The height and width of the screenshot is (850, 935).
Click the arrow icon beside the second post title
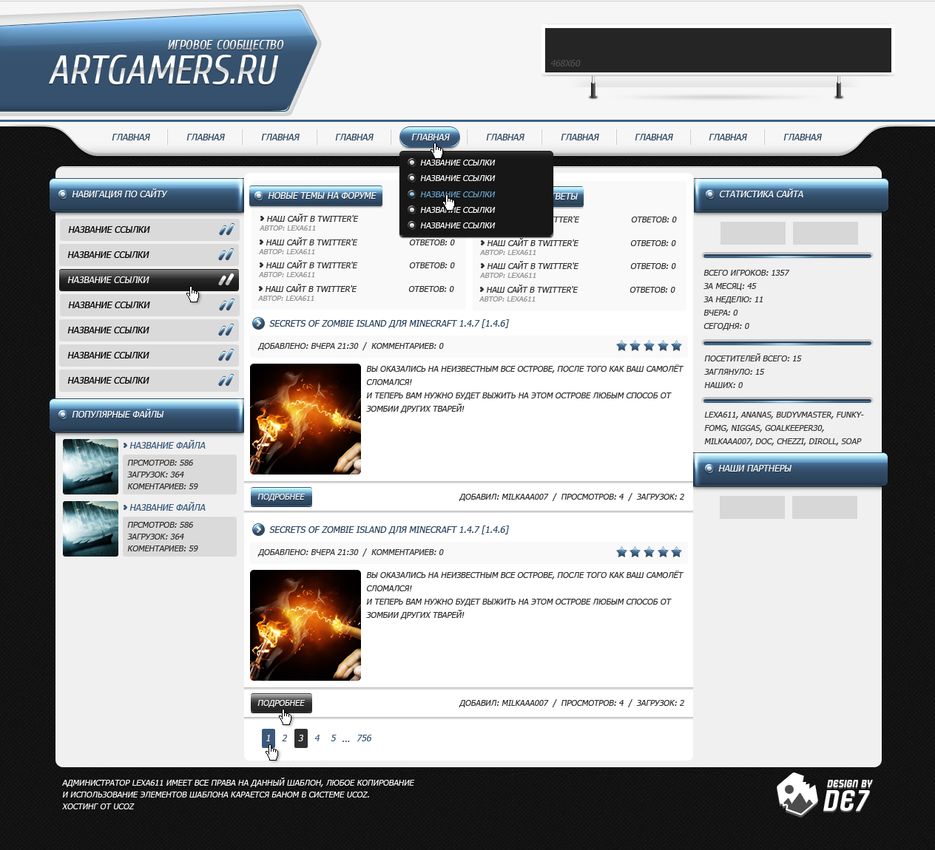click(258, 529)
